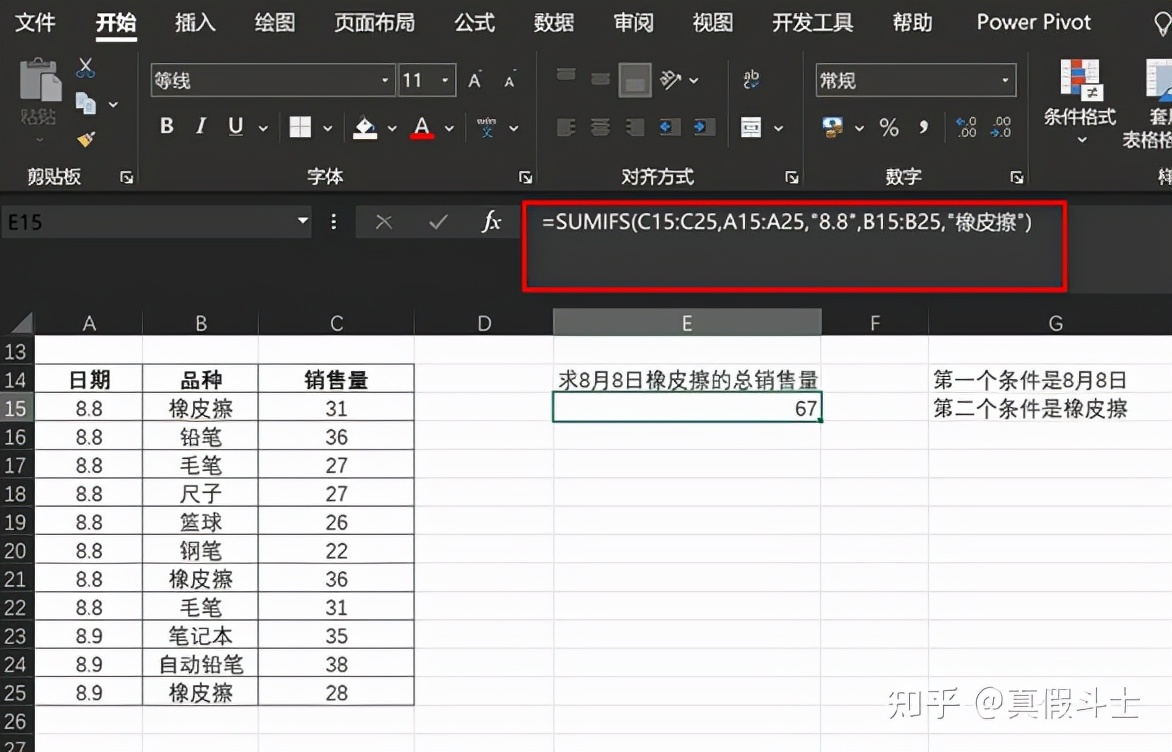Image resolution: width=1172 pixels, height=752 pixels.
Task: Toggle underline formatting
Action: coord(234,127)
